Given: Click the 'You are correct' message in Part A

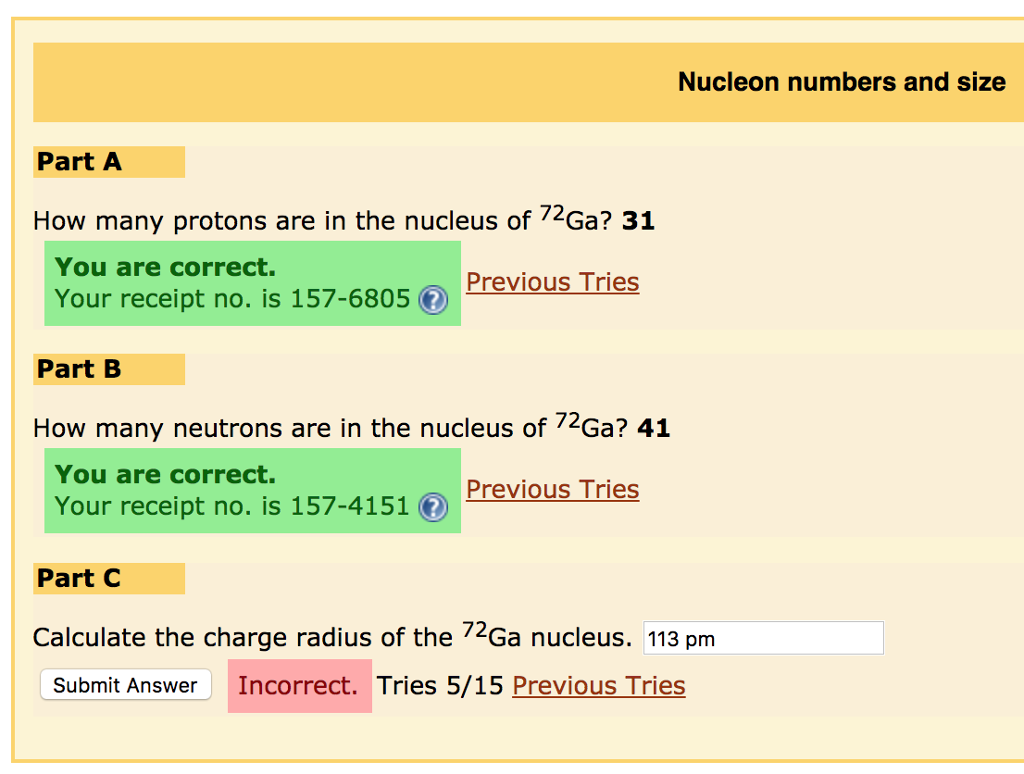Looking at the screenshot, I should coord(165,267).
